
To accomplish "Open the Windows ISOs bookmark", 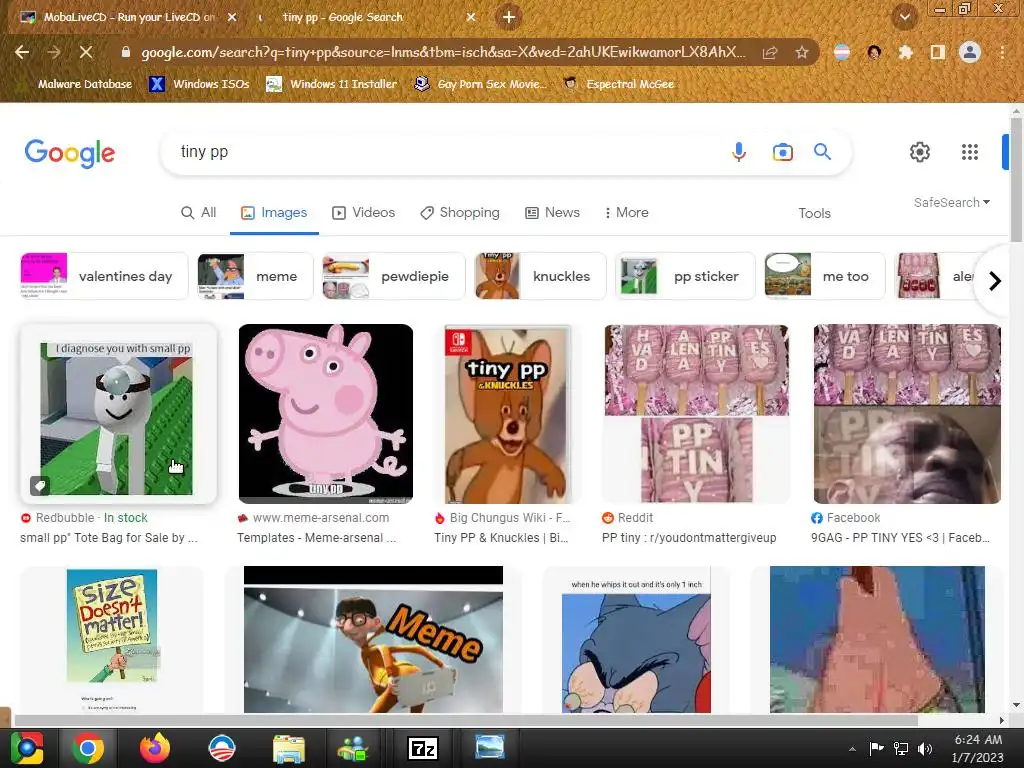I will (x=200, y=84).
